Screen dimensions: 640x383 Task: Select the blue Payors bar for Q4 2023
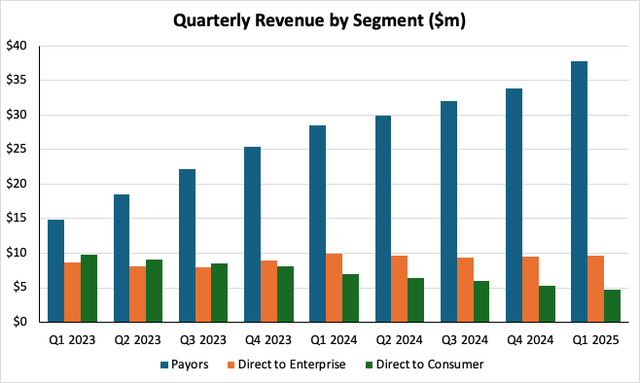point(253,235)
